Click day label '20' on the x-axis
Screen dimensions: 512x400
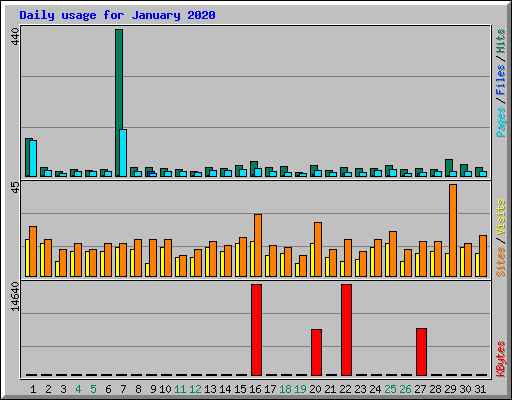[x=315, y=389]
